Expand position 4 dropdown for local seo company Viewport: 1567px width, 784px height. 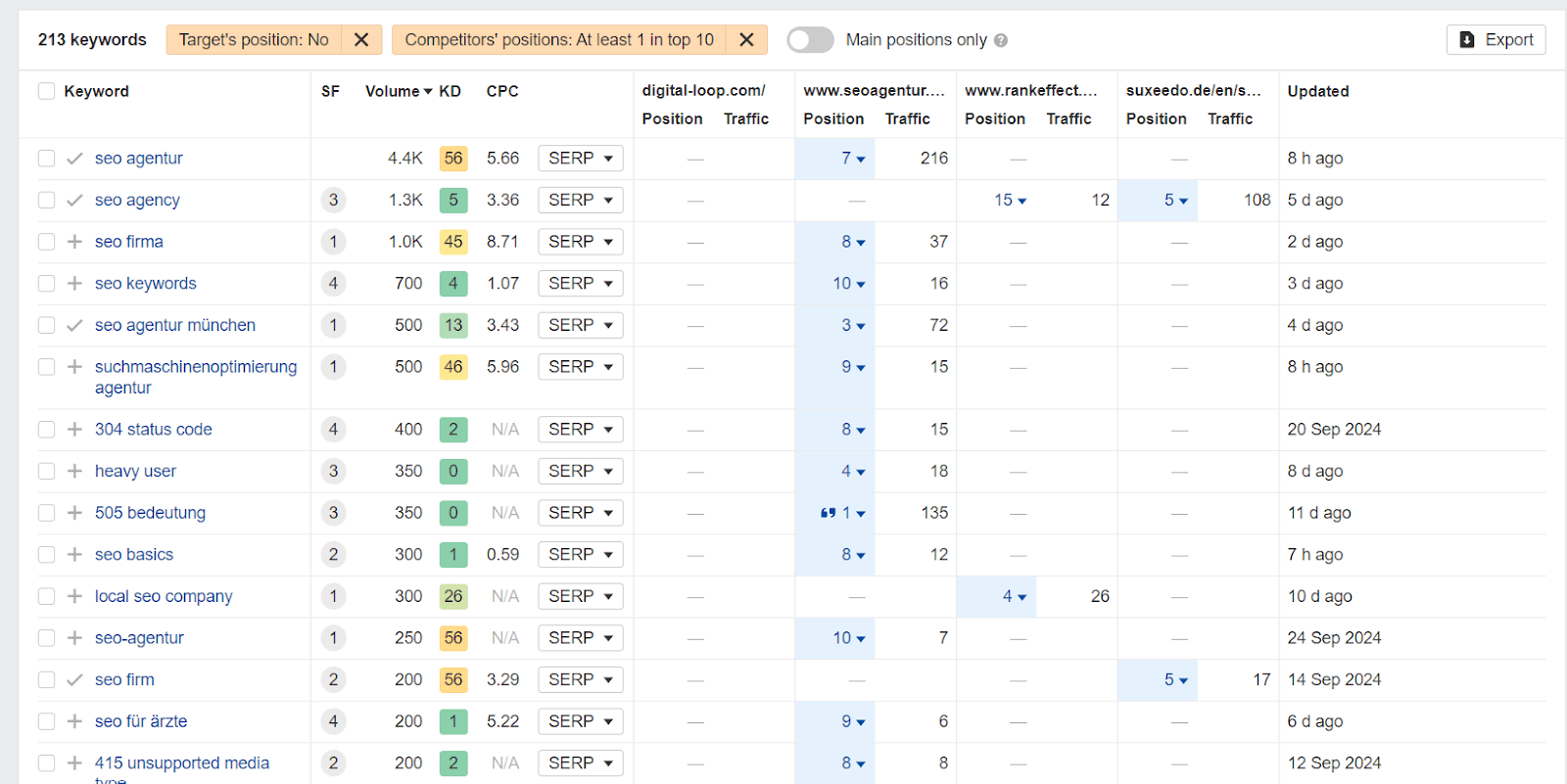click(x=1014, y=596)
